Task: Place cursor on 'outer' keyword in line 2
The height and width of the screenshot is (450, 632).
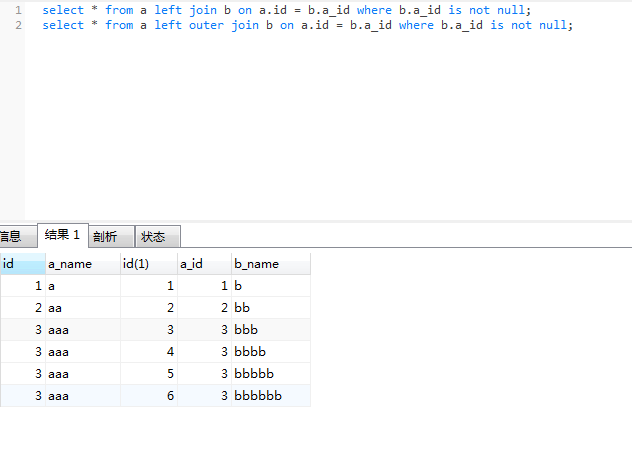Action: [206, 25]
